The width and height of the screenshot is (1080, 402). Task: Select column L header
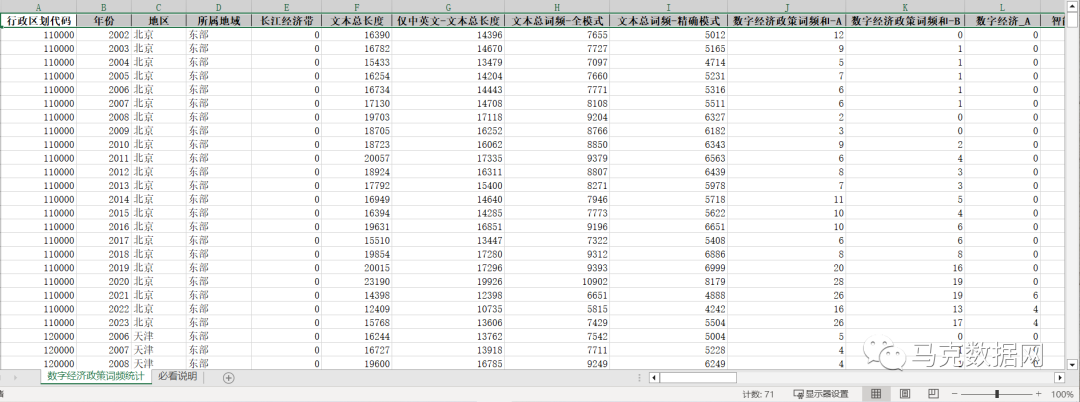[1002, 6]
